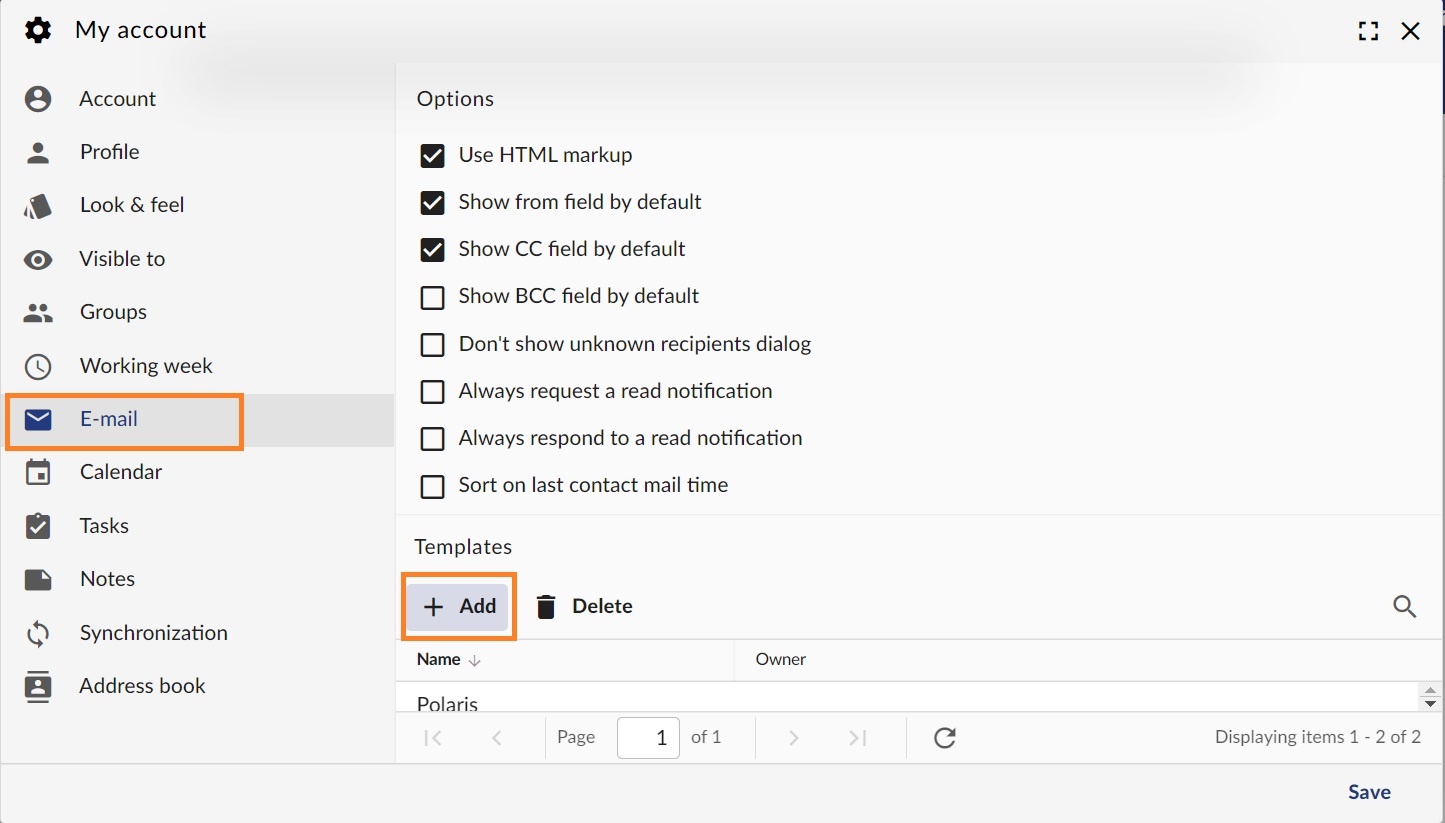Open template search with magnifier icon
Viewport: 1445px width, 823px height.
(x=1405, y=606)
